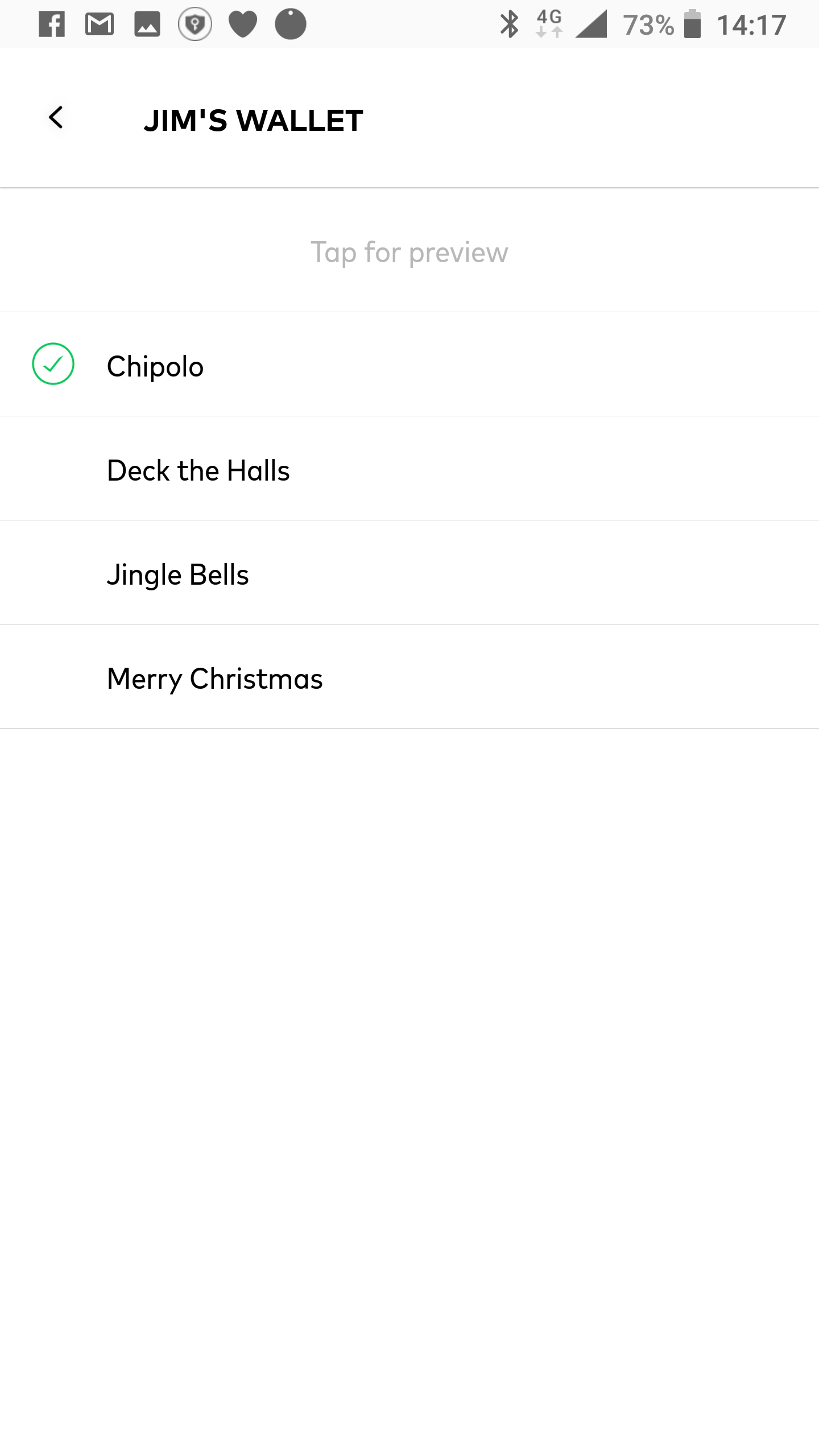This screenshot has height=1456, width=819.
Task: Tap the 'Tap for preview' hint text
Action: [409, 252]
